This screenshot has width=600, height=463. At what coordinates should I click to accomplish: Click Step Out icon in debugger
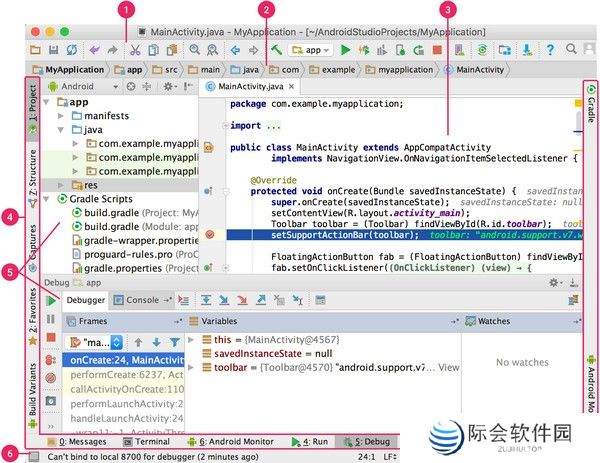[261, 300]
